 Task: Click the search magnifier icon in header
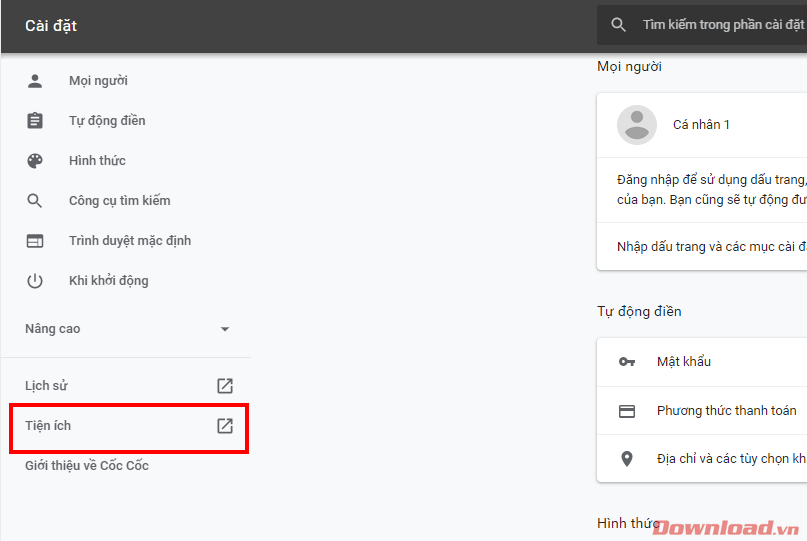pyautogui.click(x=618, y=25)
